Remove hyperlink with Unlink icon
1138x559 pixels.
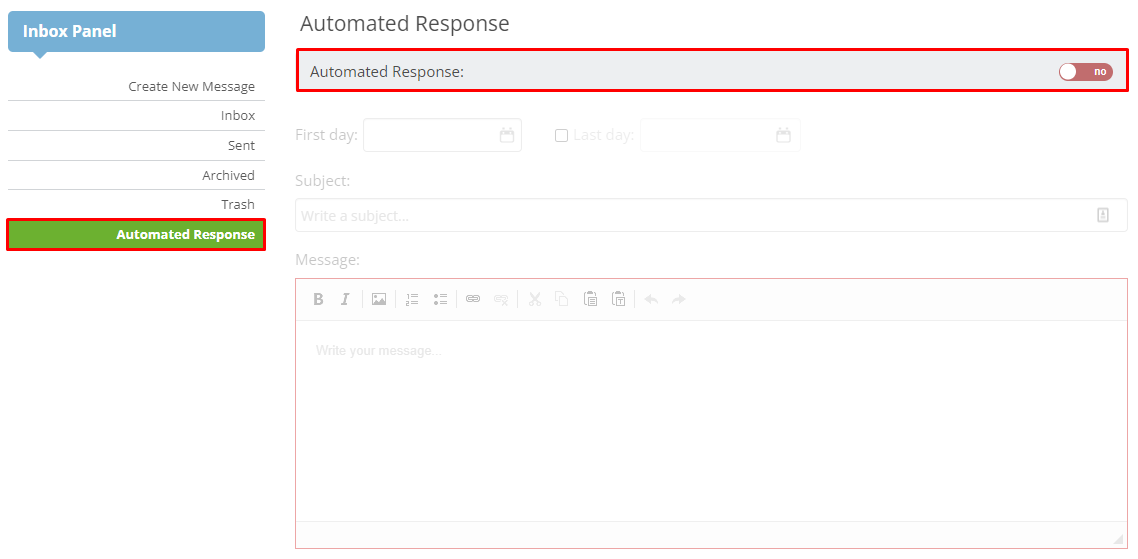coord(501,299)
